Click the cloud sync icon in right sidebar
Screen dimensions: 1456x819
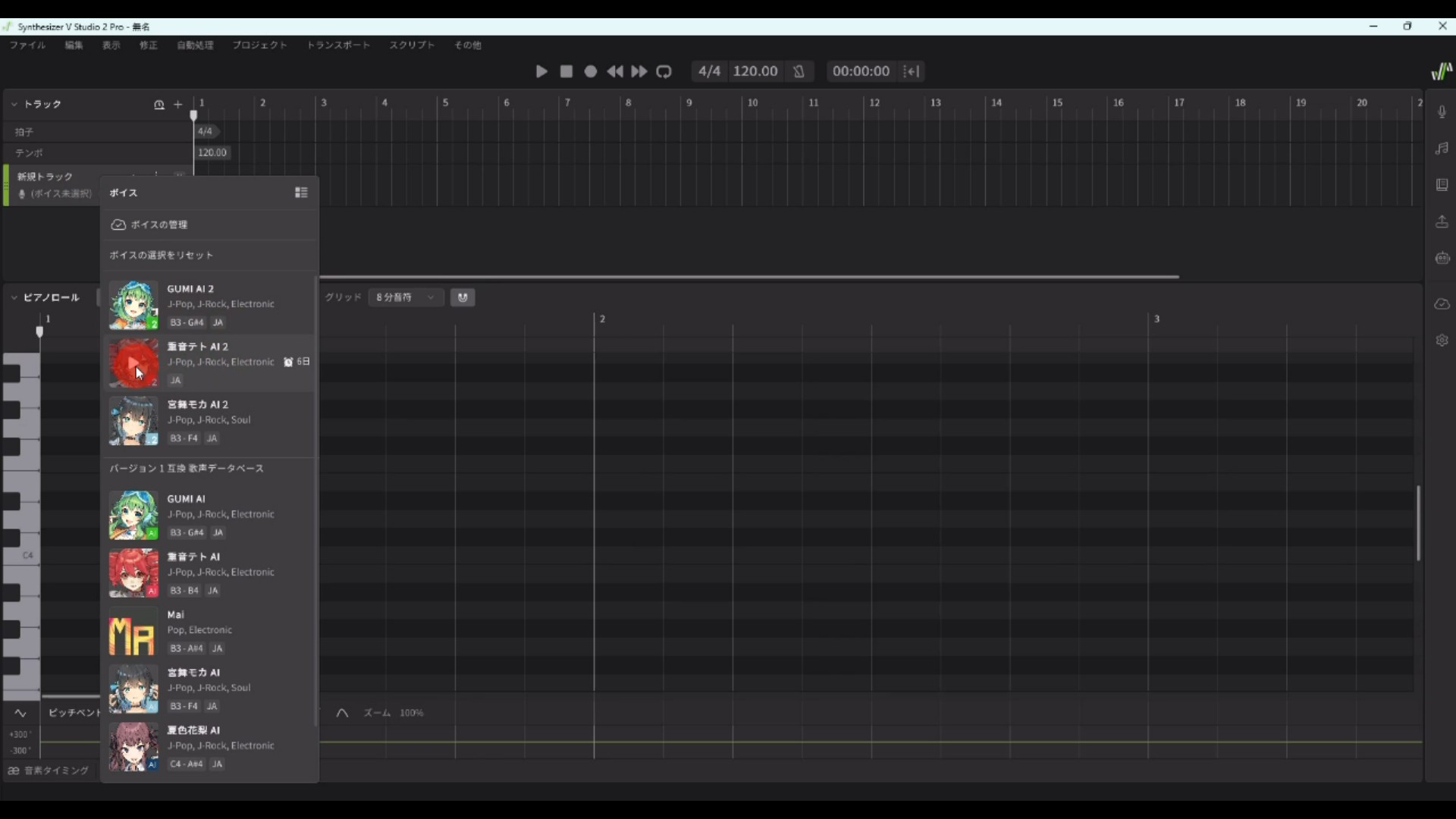(x=1443, y=304)
